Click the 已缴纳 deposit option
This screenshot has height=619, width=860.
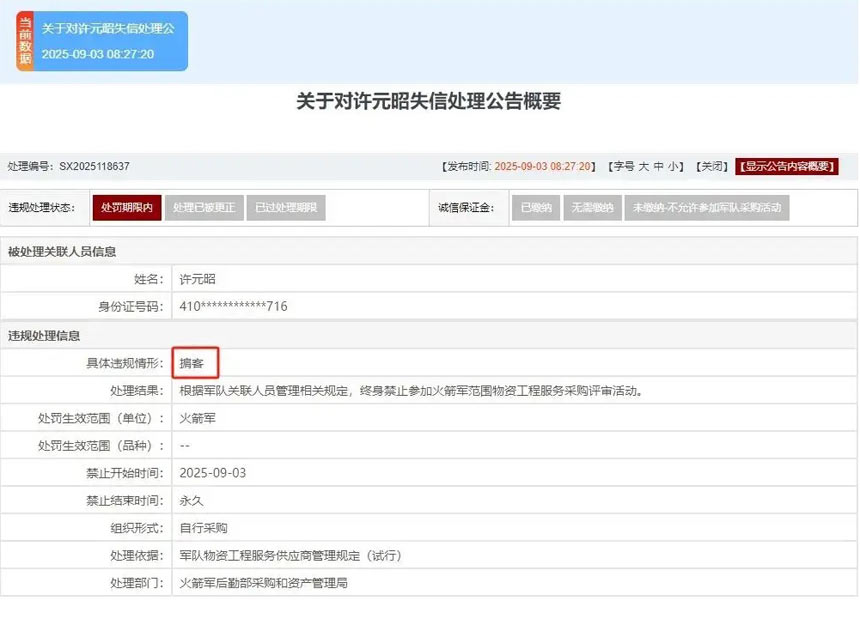[536, 207]
